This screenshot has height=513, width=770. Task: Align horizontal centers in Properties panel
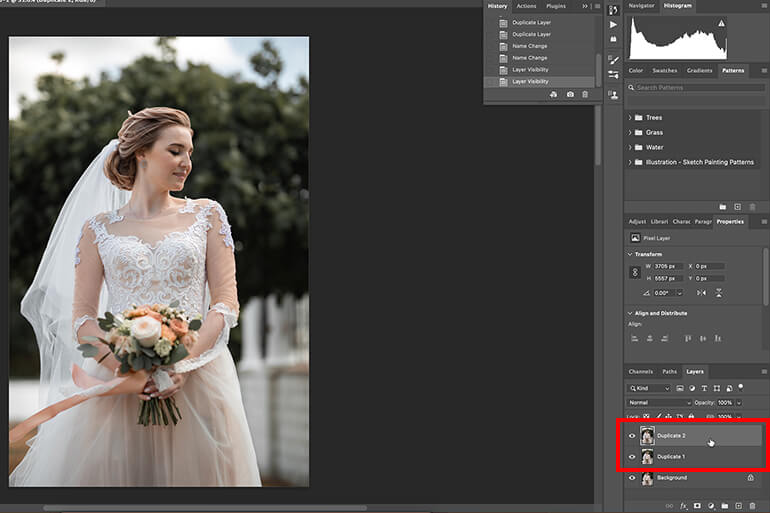(x=650, y=338)
